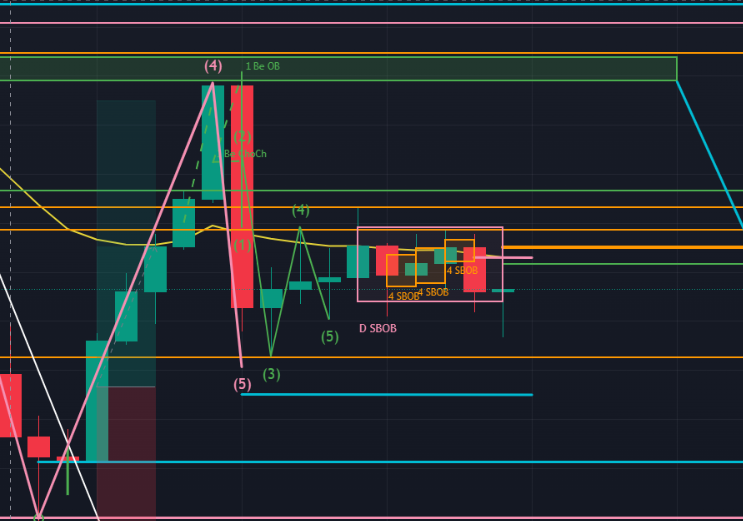The width and height of the screenshot is (743, 521).
Task: Click the pink (4) wave label
Action: coord(213,66)
